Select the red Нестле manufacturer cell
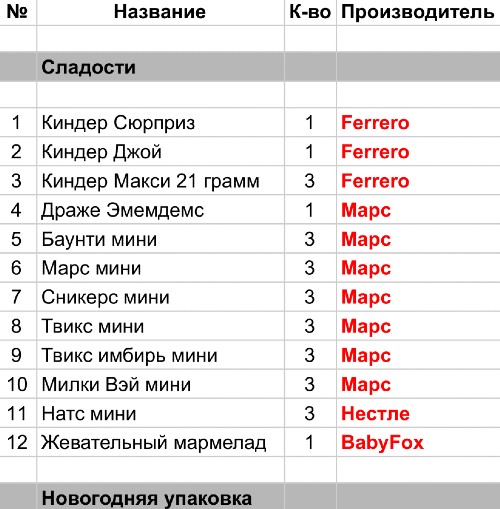 (x=418, y=413)
